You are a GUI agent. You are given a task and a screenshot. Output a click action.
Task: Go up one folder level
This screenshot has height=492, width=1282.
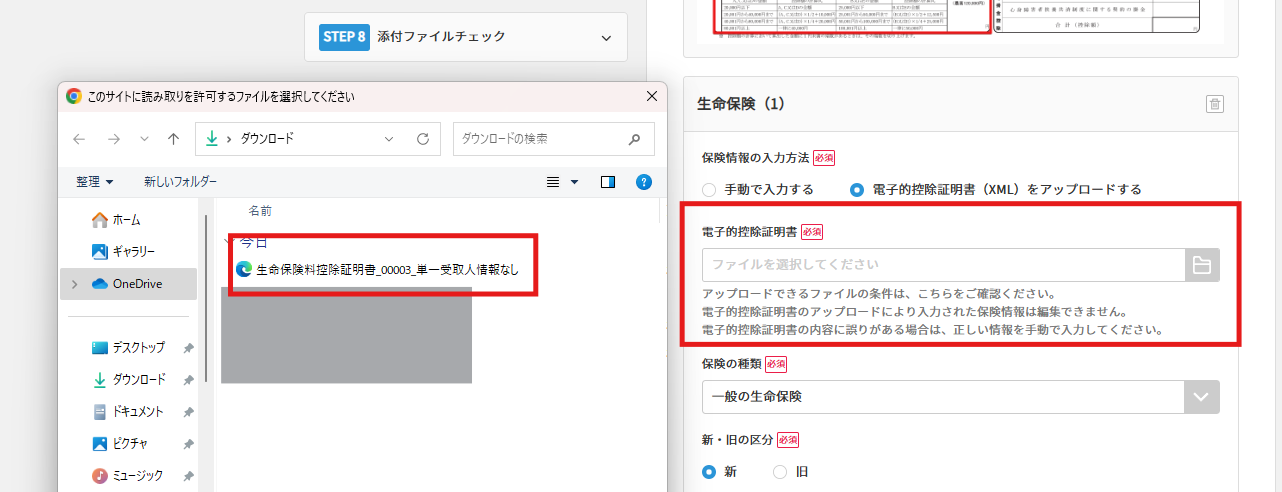point(173,139)
